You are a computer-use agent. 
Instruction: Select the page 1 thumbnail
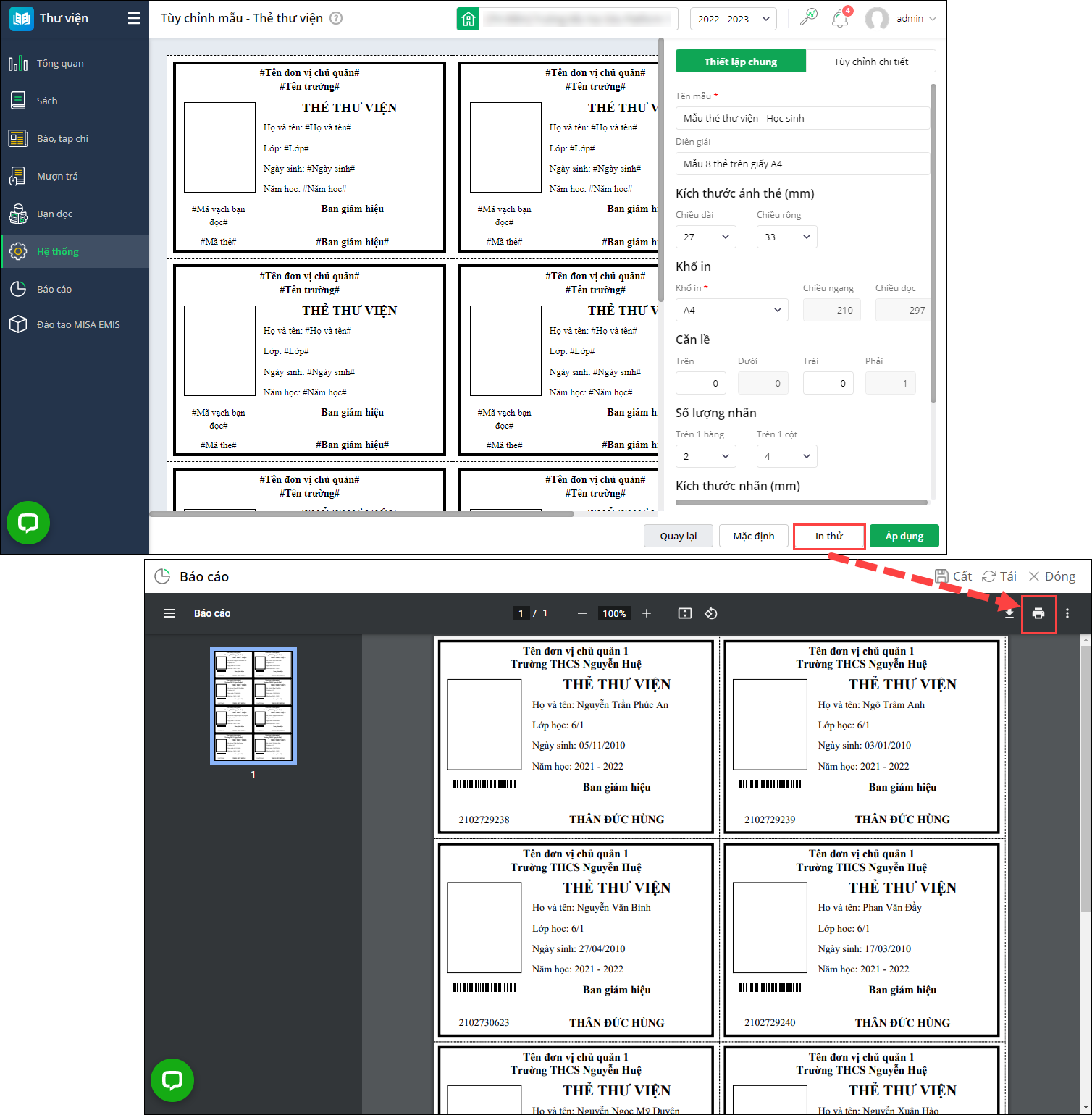[253, 706]
